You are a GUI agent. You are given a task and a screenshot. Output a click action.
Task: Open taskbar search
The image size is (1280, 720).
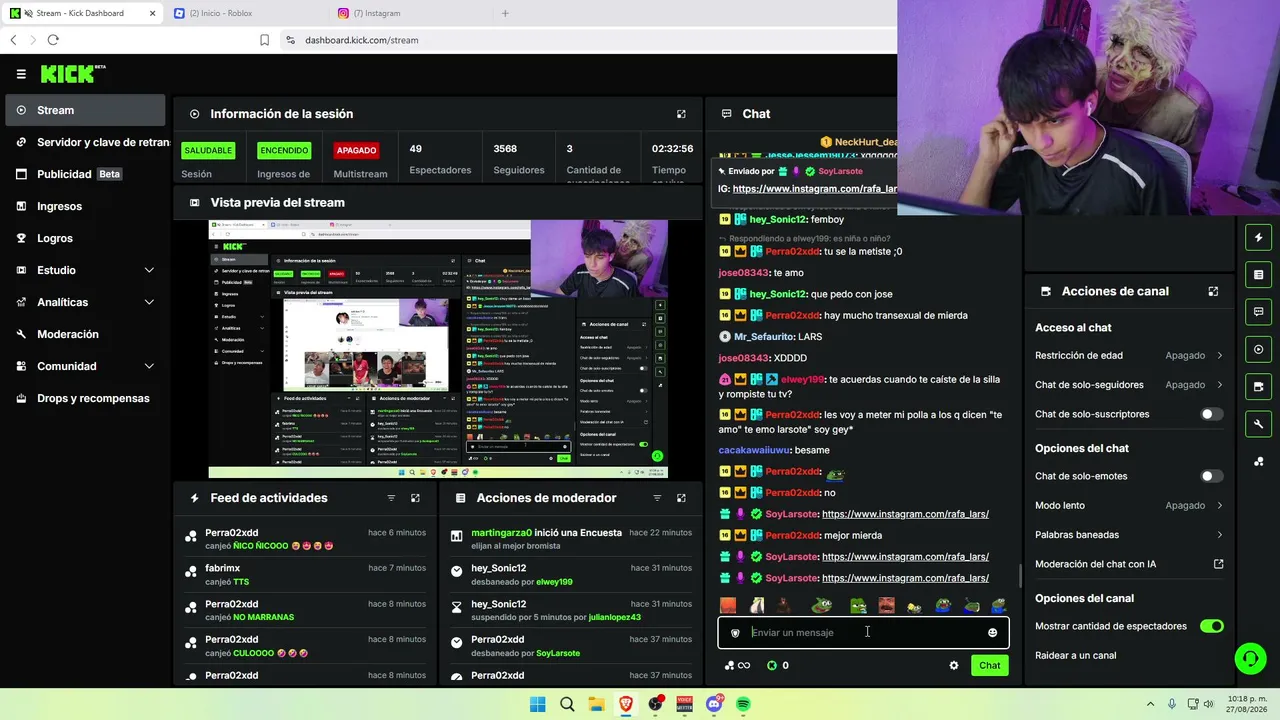pos(567,704)
